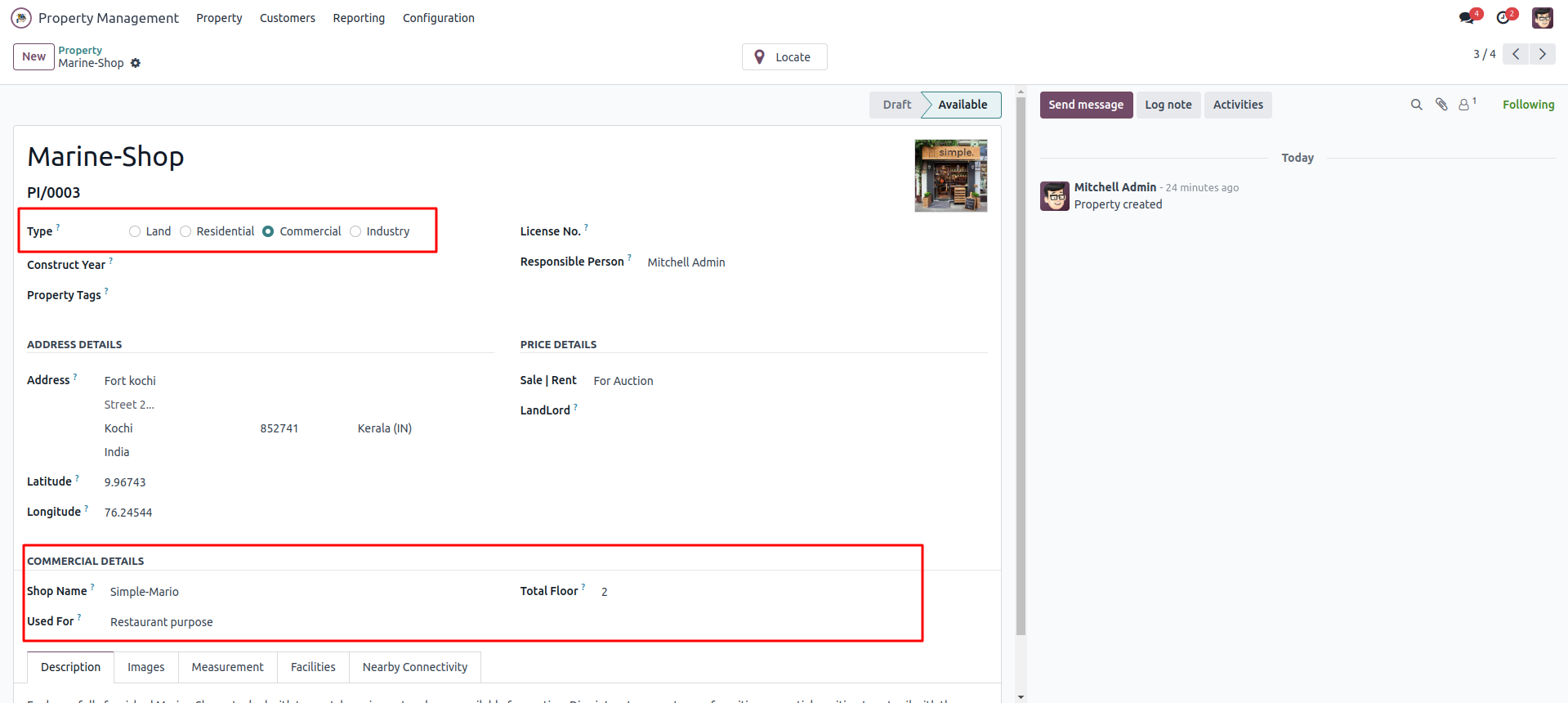Open the Sale | Rent field showing For Auction

point(623,381)
